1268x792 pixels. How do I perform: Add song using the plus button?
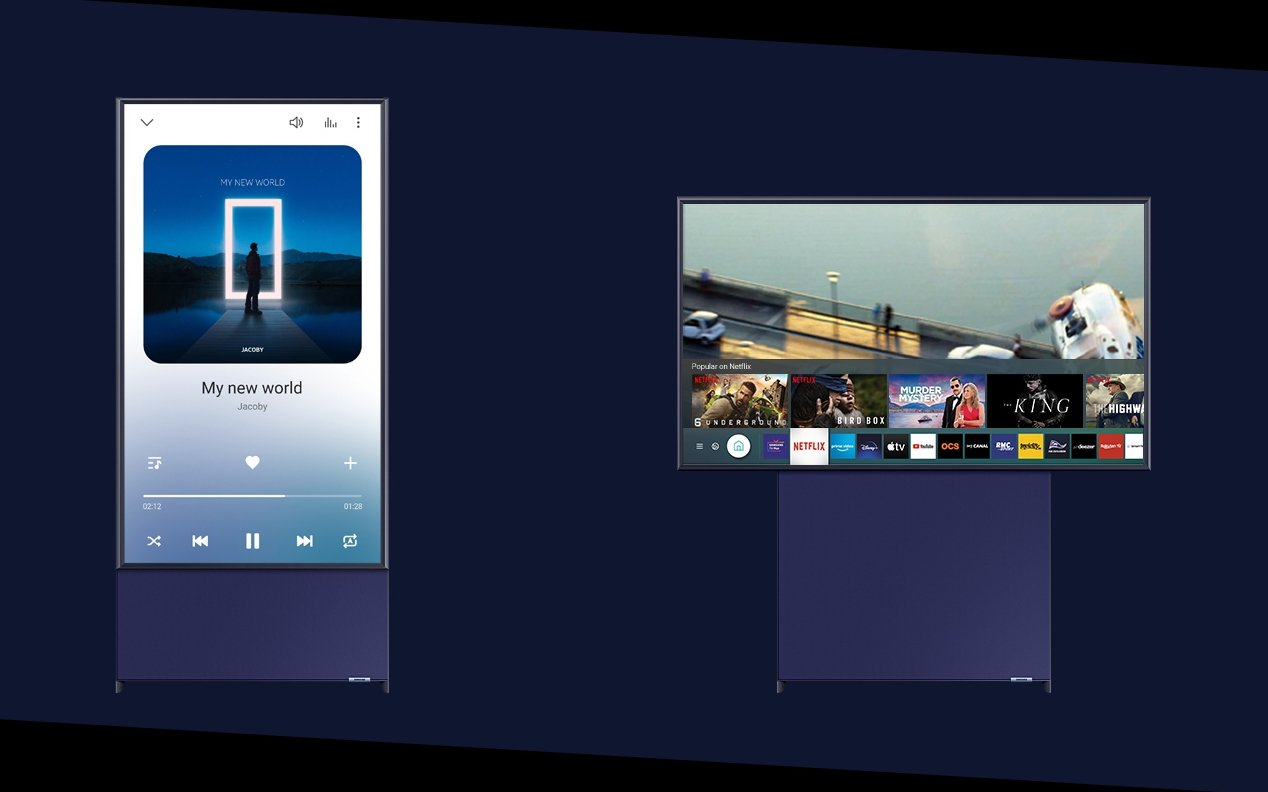pyautogui.click(x=350, y=463)
